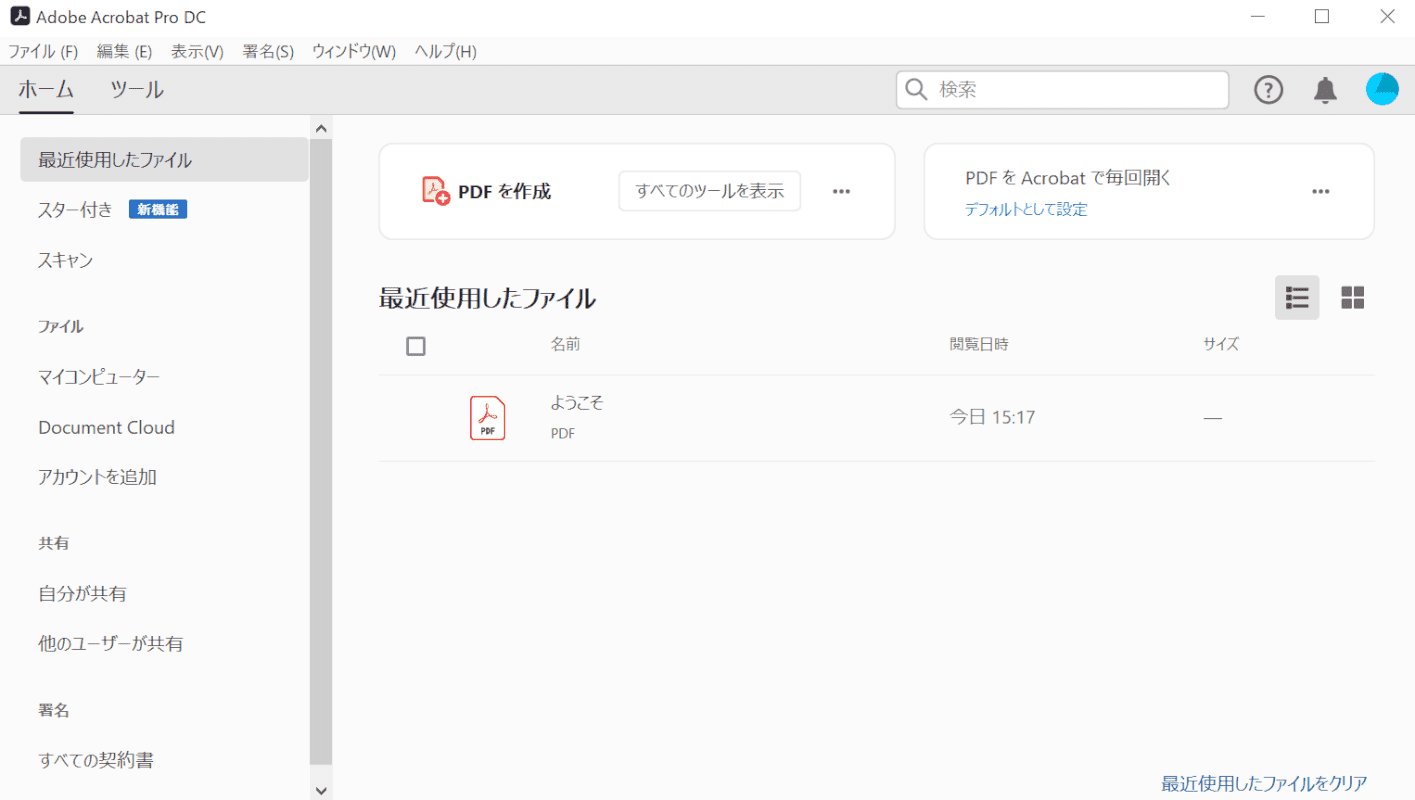Click the Adobe Acrobat title bar logo
The height and width of the screenshot is (800, 1415).
click(19, 17)
